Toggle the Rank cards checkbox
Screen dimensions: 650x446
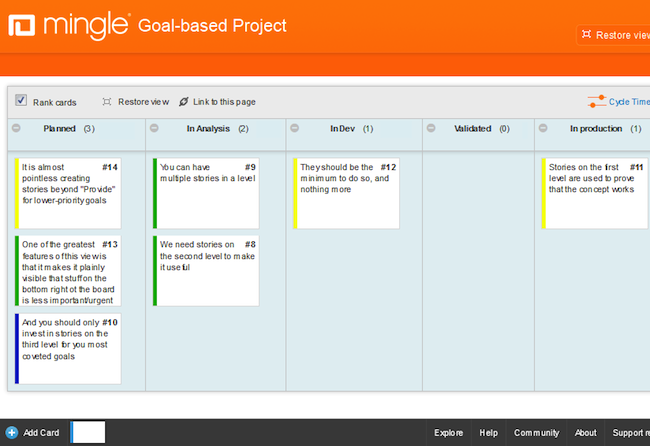click(x=21, y=101)
